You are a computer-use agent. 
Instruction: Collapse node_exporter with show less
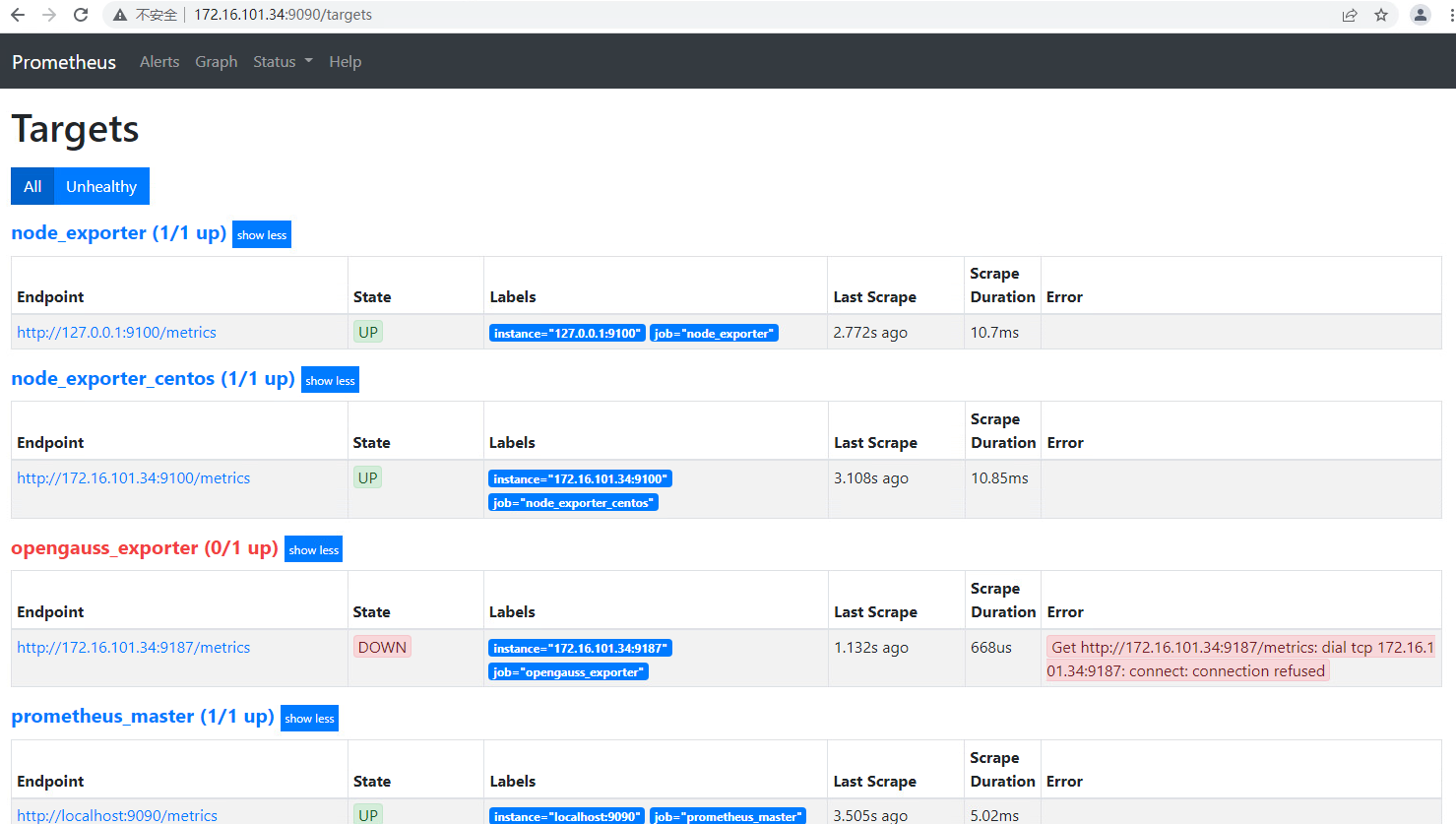[262, 234]
